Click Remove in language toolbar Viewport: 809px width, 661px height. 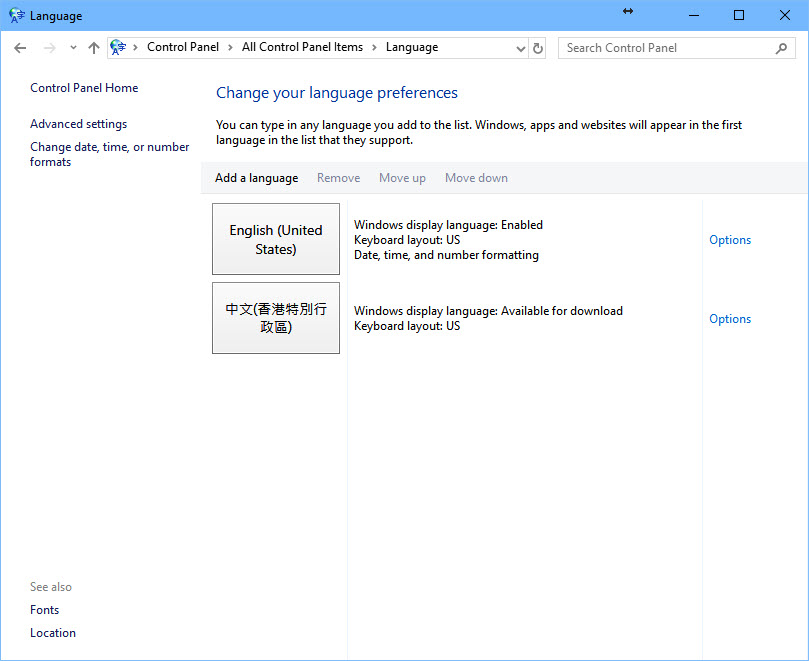[338, 178]
